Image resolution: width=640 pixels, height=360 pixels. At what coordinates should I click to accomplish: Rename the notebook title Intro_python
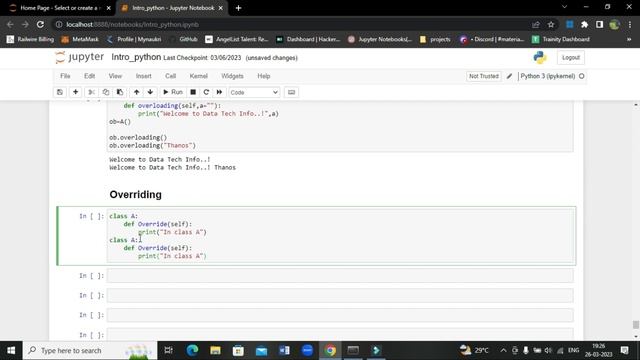click(x=136, y=57)
